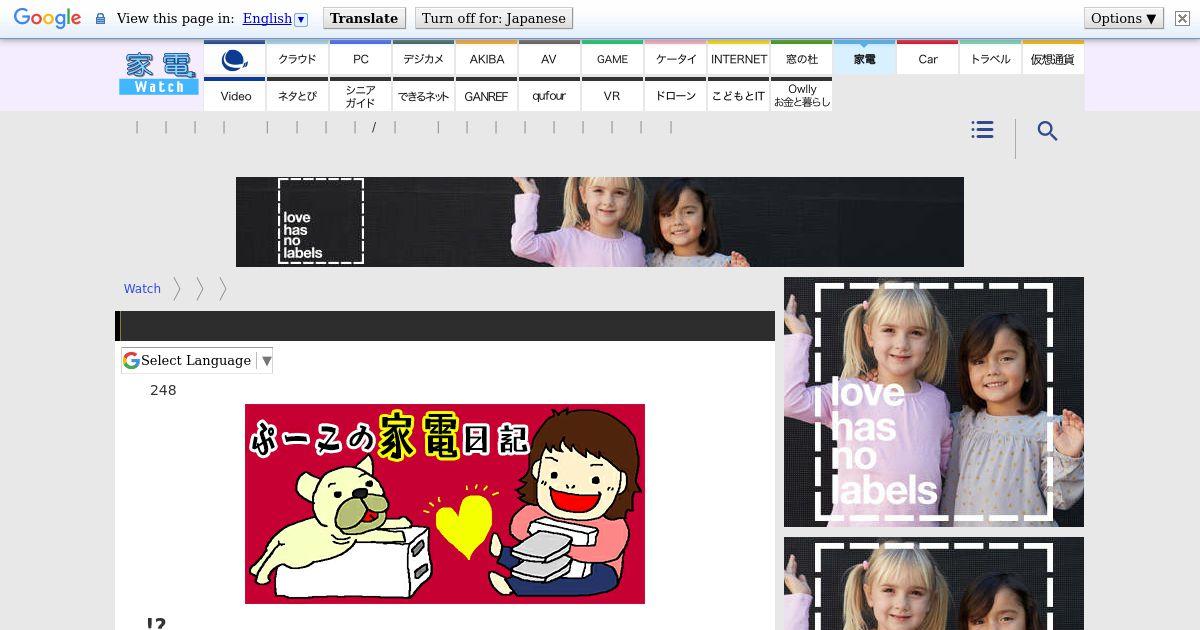1200x630 pixels.
Task: Open the hamburger list menu icon
Action: pos(982,130)
